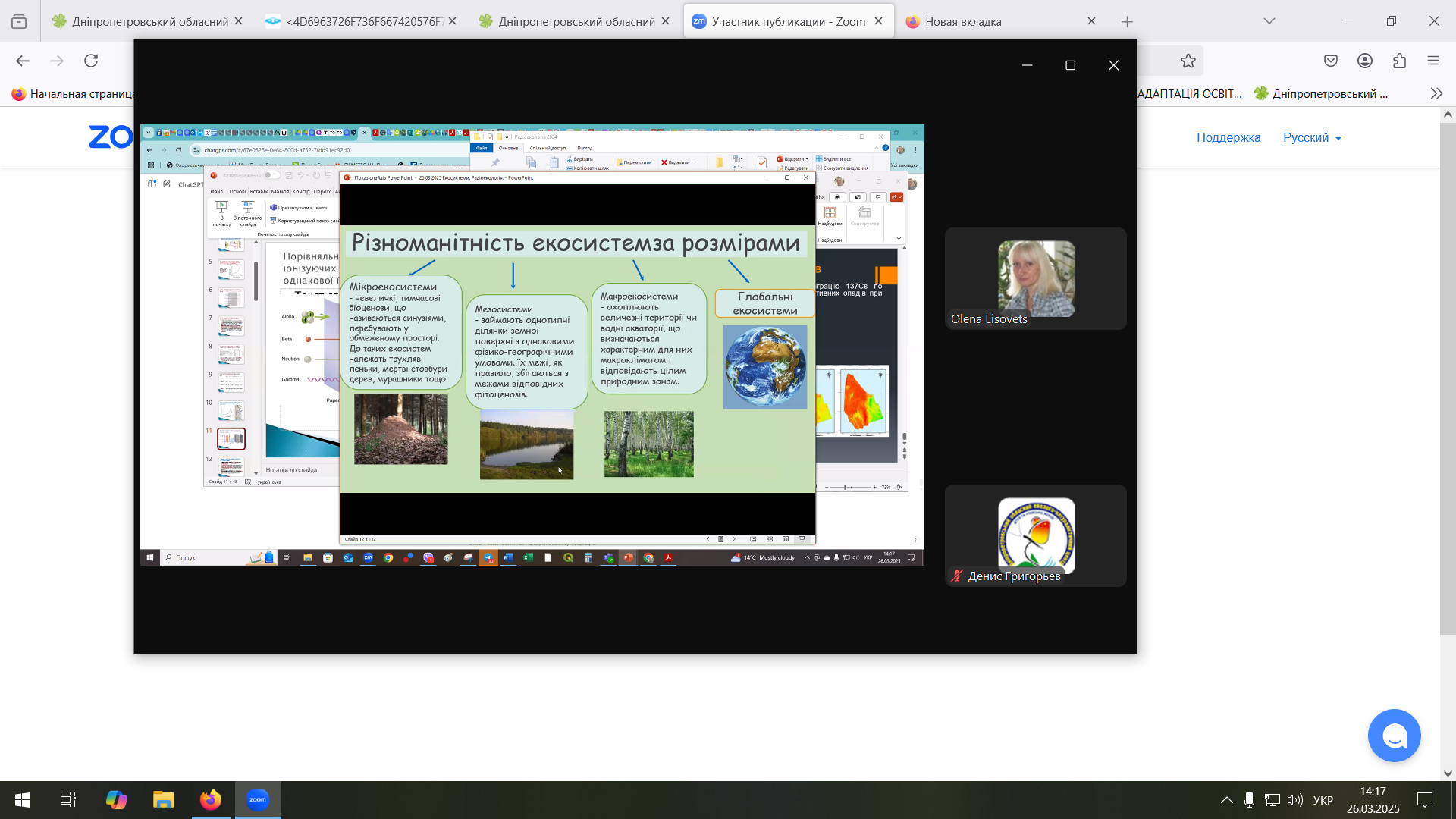Click the Save to Pocket icon
This screenshot has height=819, width=1456.
click(x=1331, y=61)
